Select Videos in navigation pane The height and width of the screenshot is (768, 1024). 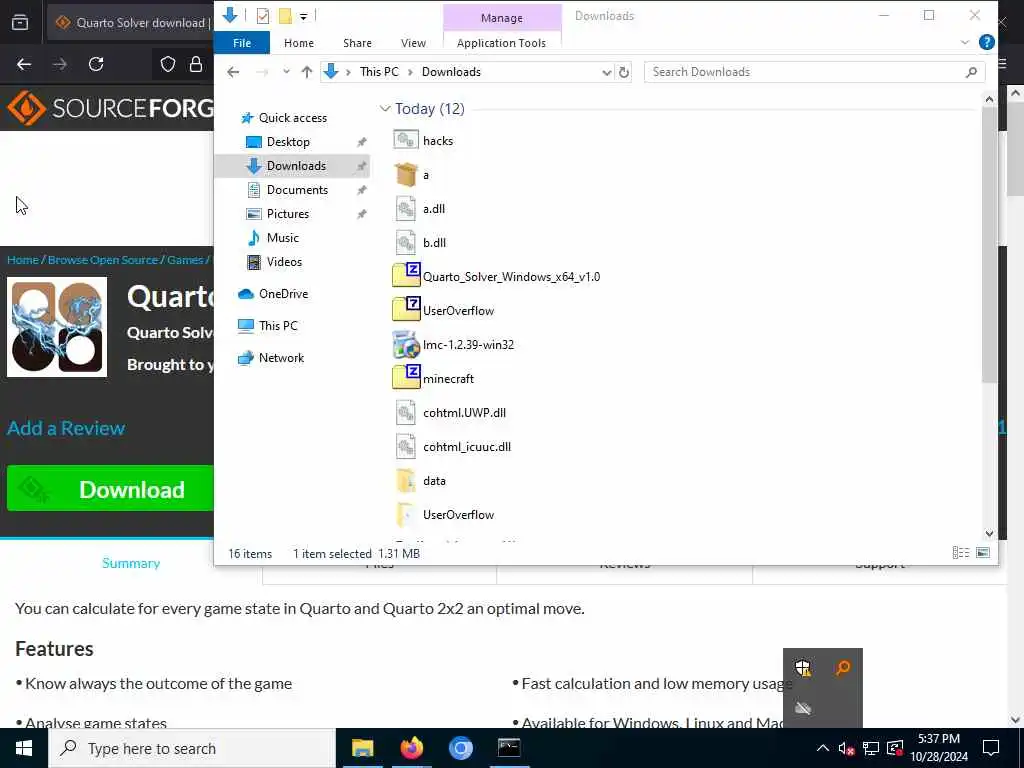click(x=284, y=262)
